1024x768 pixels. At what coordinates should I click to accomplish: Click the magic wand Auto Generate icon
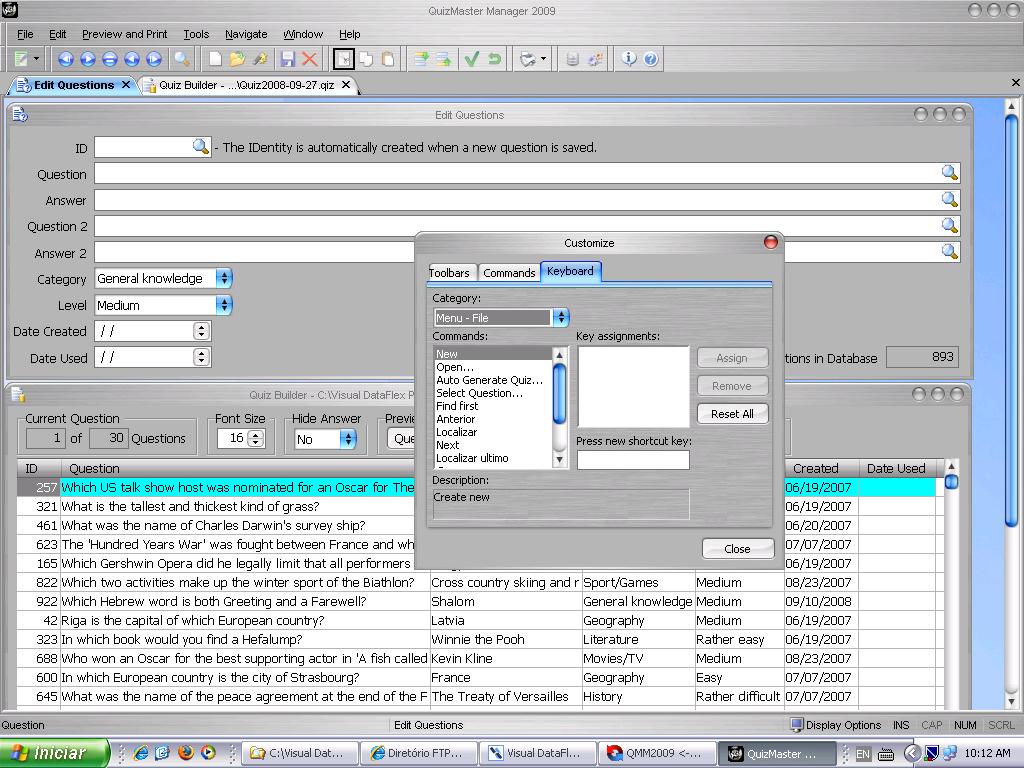260,59
